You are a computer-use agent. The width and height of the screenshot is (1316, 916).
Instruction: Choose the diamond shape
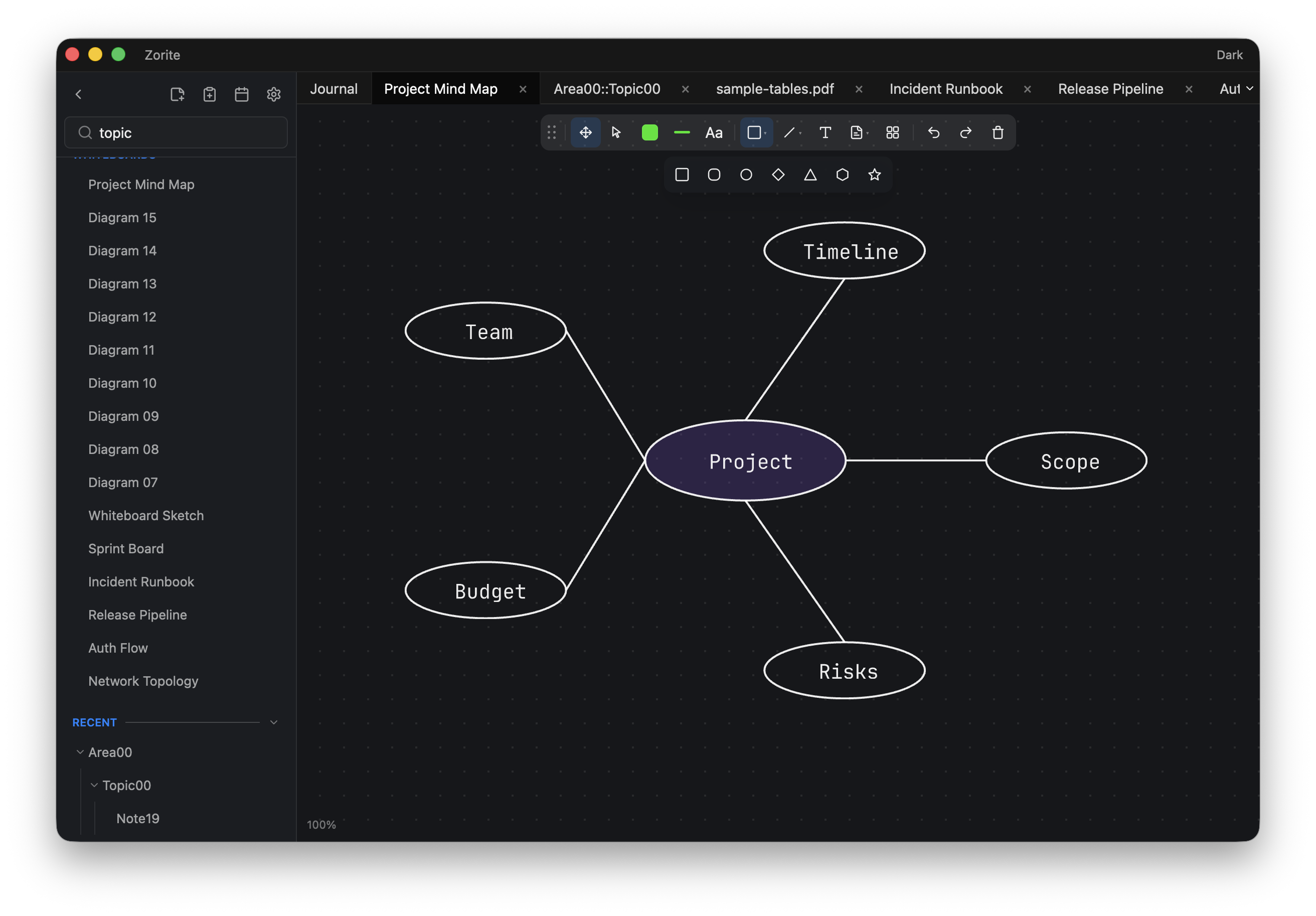(778, 174)
